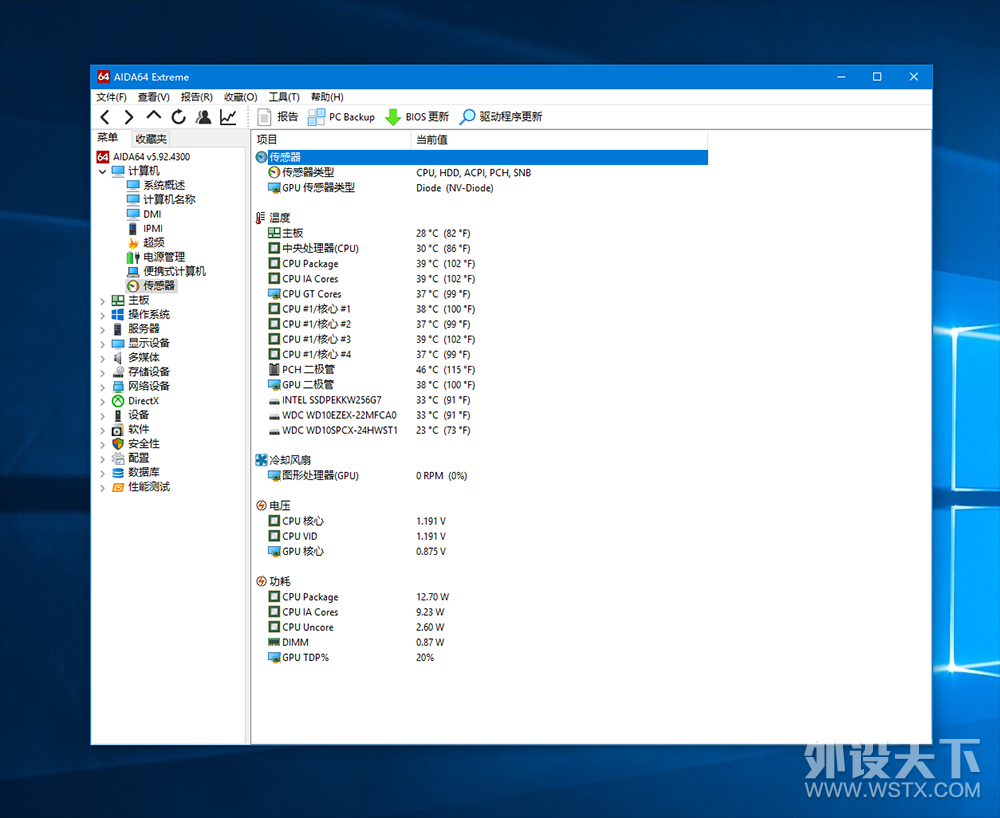
Task: Expand the 网络设备 tree node
Action: (102, 387)
